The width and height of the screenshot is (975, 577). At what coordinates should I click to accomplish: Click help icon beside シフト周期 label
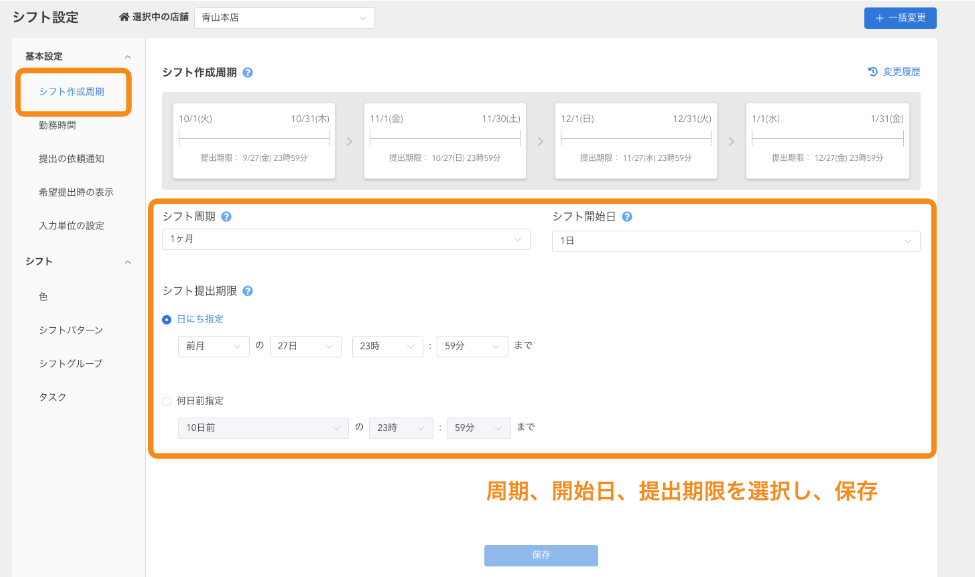coord(226,216)
